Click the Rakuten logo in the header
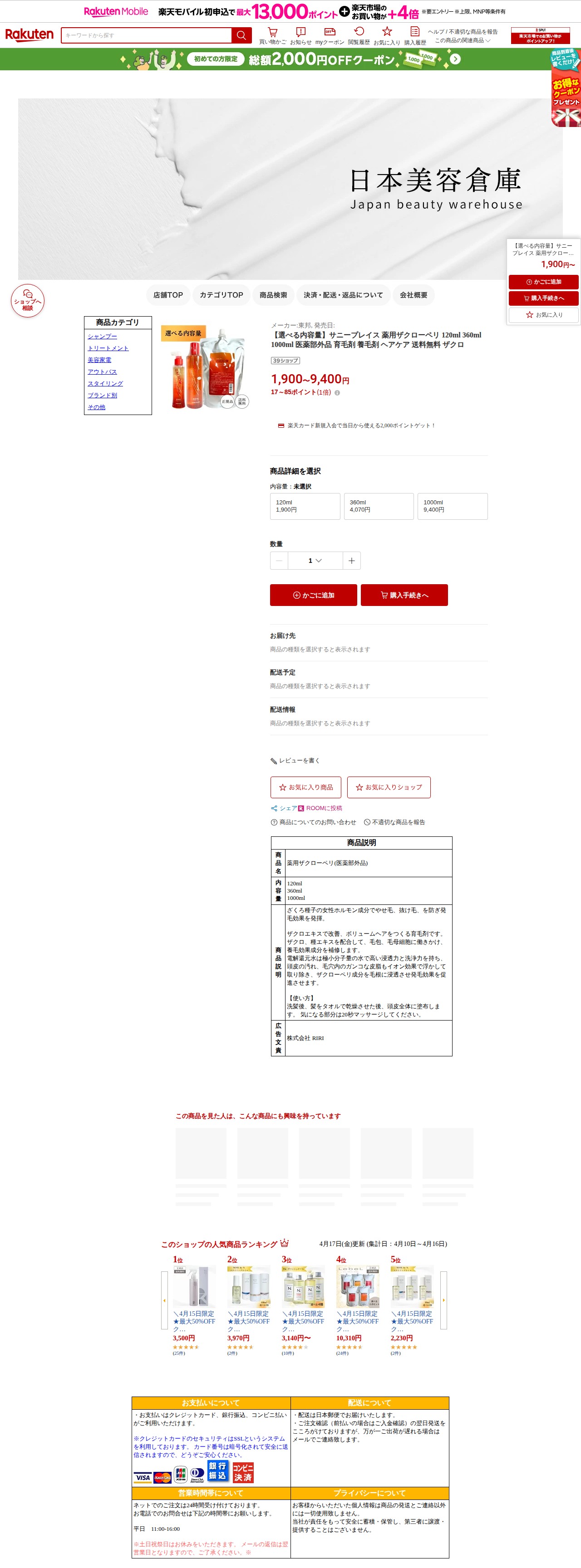The width and height of the screenshot is (581, 1568). (x=29, y=34)
